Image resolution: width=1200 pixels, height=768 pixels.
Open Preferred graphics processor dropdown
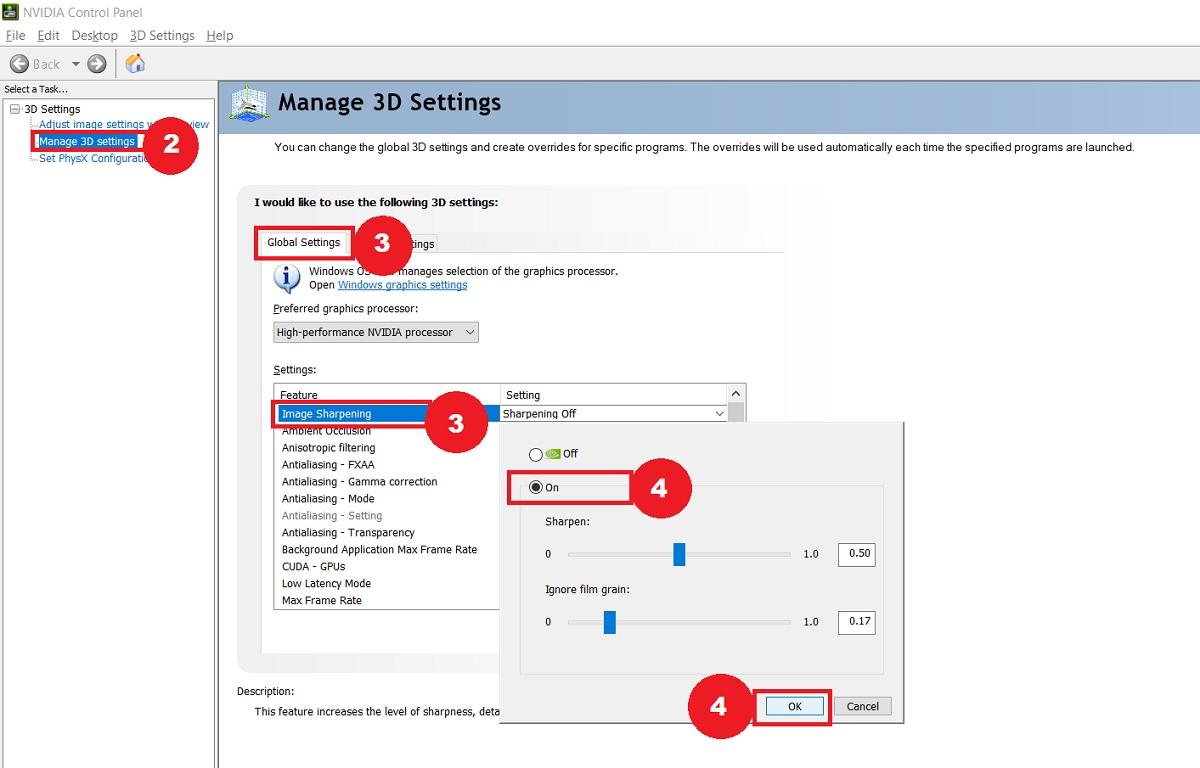click(x=376, y=332)
